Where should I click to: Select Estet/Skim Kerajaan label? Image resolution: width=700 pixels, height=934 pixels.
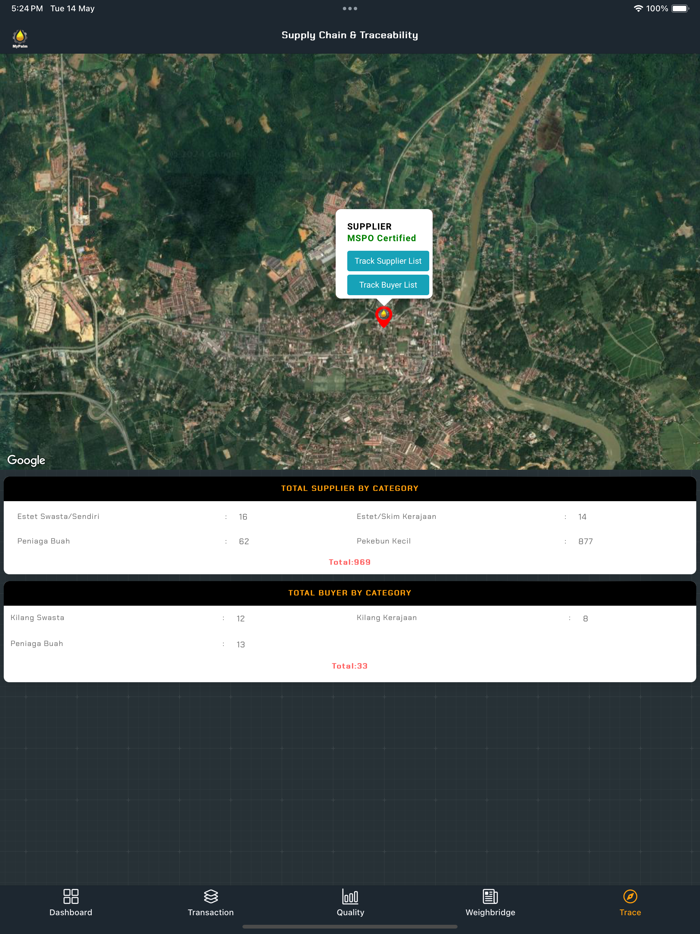click(x=396, y=516)
